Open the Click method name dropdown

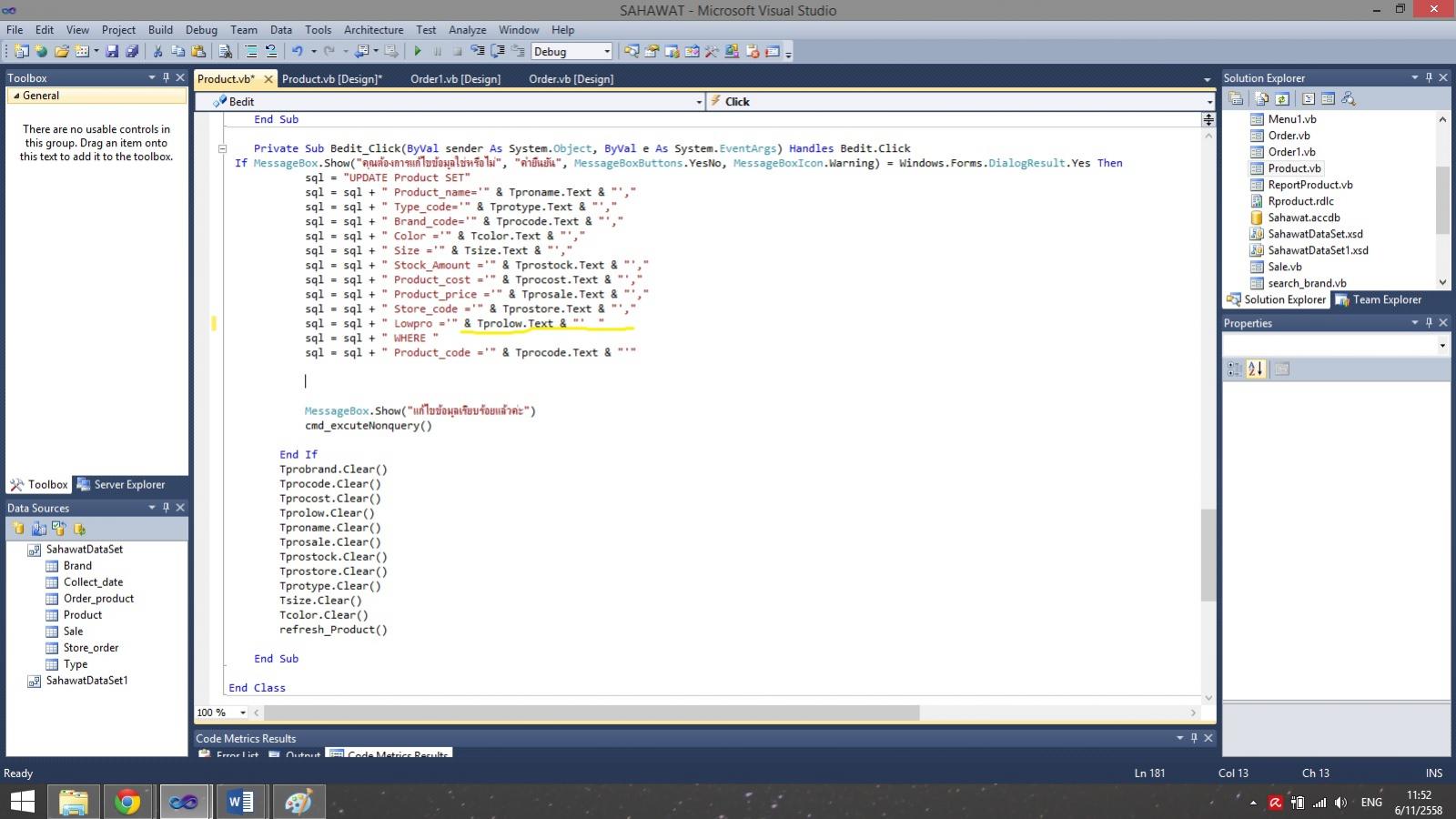click(x=1209, y=102)
